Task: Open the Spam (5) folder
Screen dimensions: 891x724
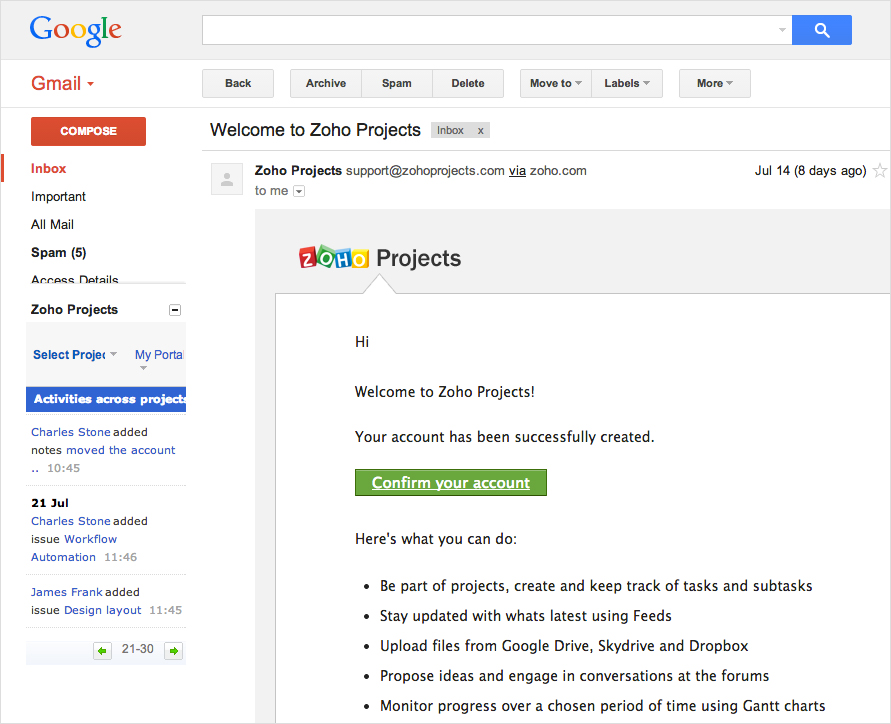Action: click(58, 253)
